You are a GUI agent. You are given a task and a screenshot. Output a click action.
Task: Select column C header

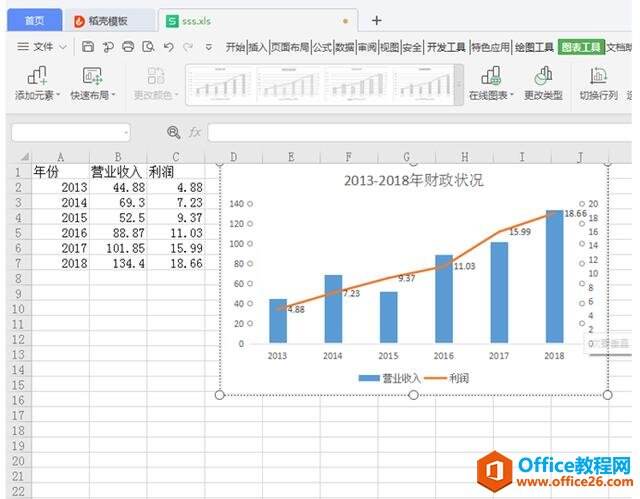[176, 157]
